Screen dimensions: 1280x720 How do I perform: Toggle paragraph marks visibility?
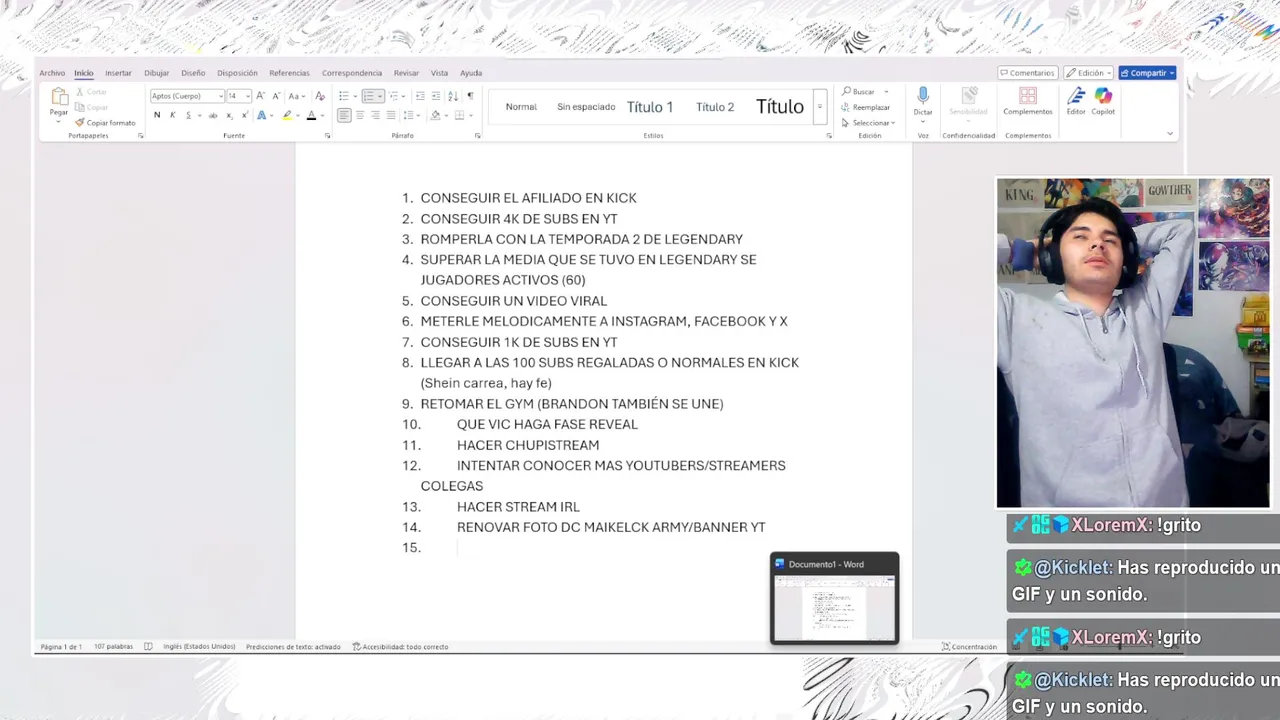[470, 96]
